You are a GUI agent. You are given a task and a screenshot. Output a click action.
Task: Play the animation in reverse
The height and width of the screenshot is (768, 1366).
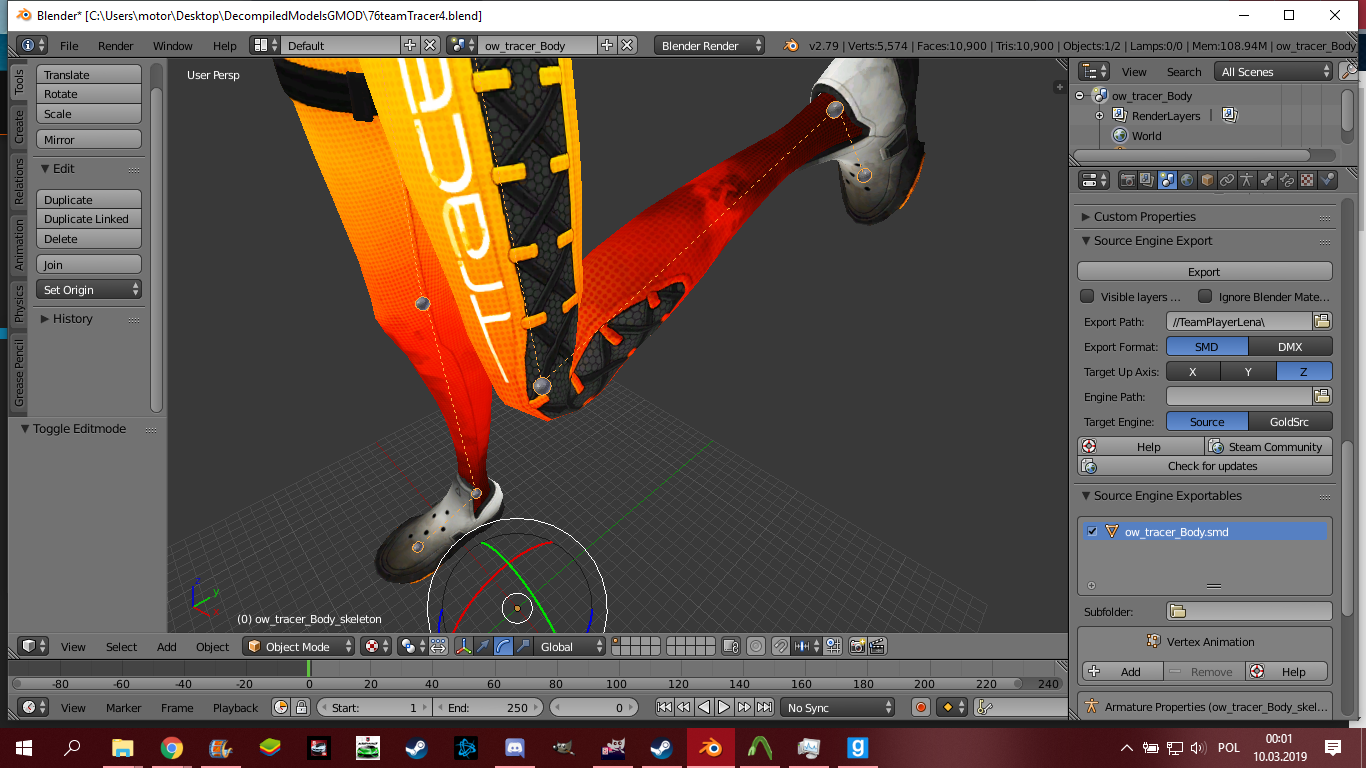click(x=704, y=707)
